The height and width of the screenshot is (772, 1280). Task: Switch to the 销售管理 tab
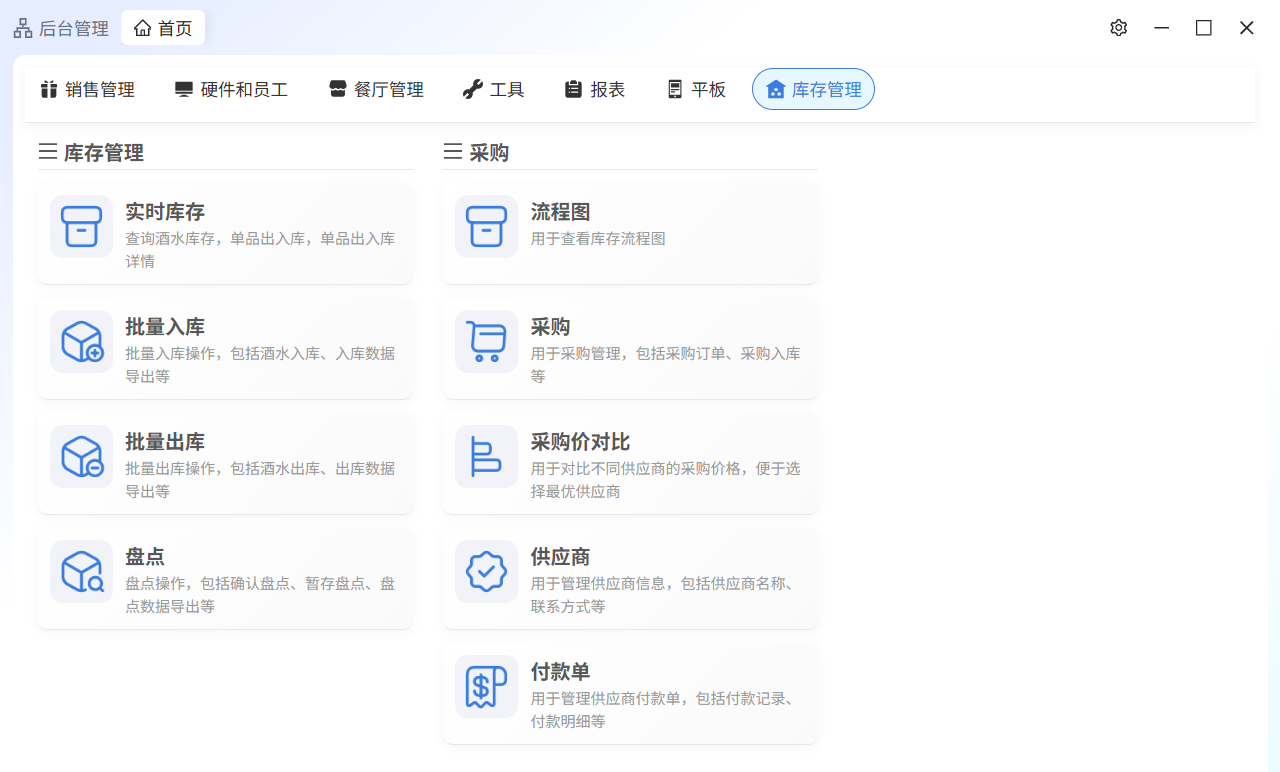[87, 90]
